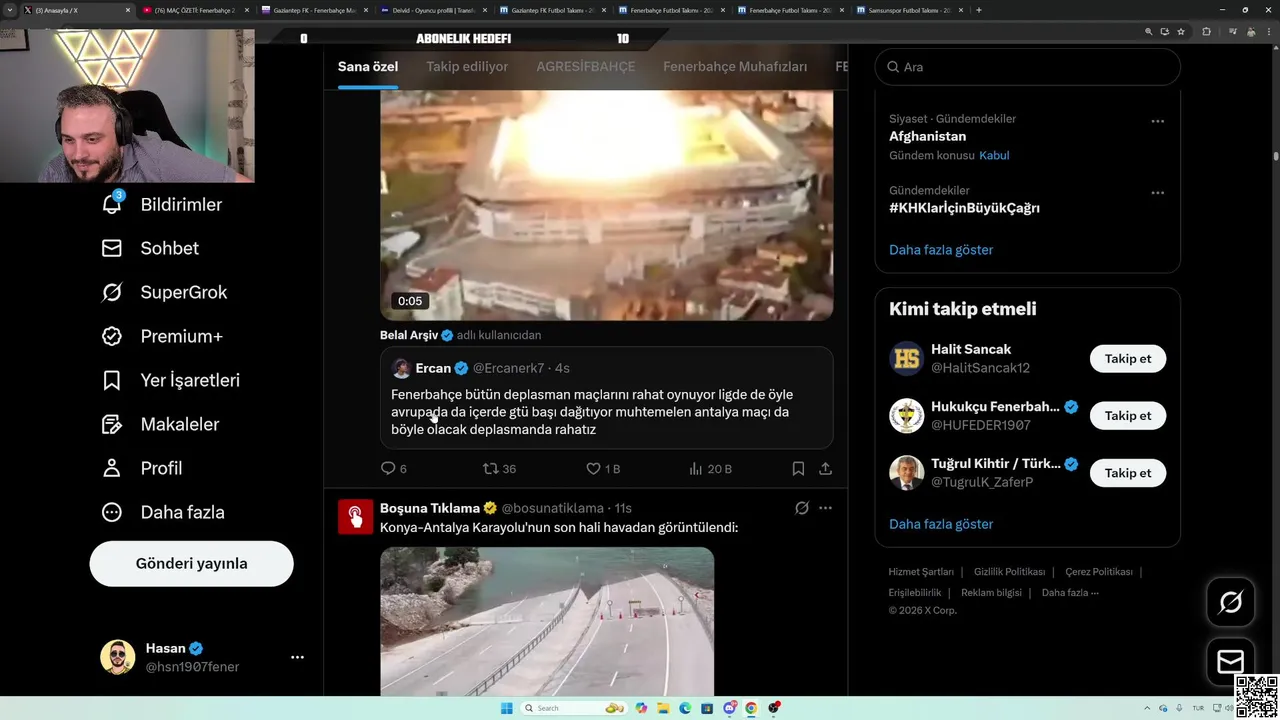The height and width of the screenshot is (720, 1280).
Task: Open Chrome from taskbar
Action: (x=751, y=708)
